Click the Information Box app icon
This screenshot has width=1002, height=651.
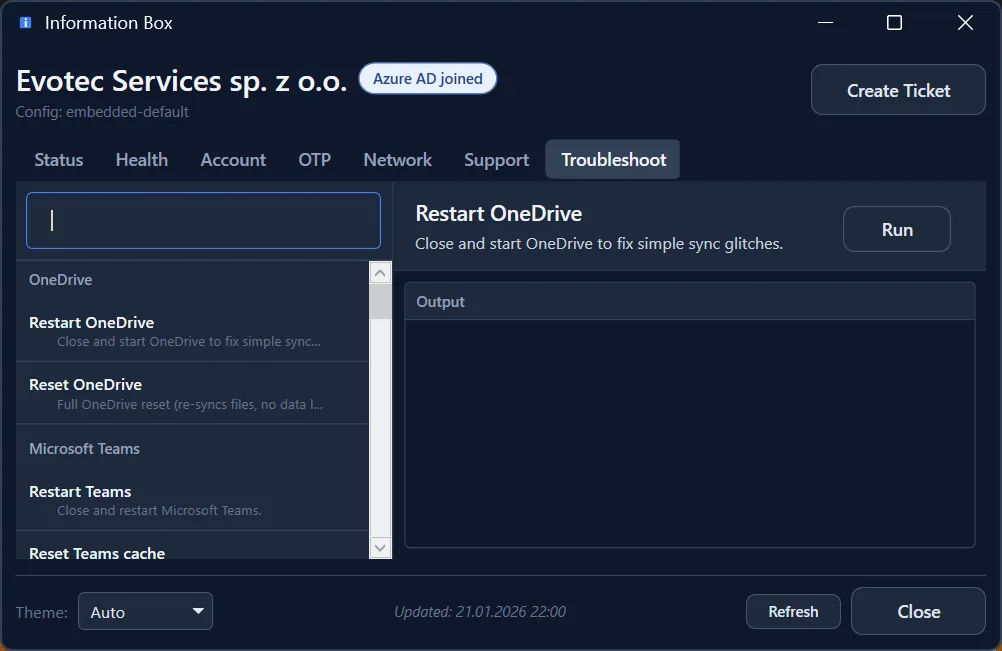pyautogui.click(x=26, y=23)
